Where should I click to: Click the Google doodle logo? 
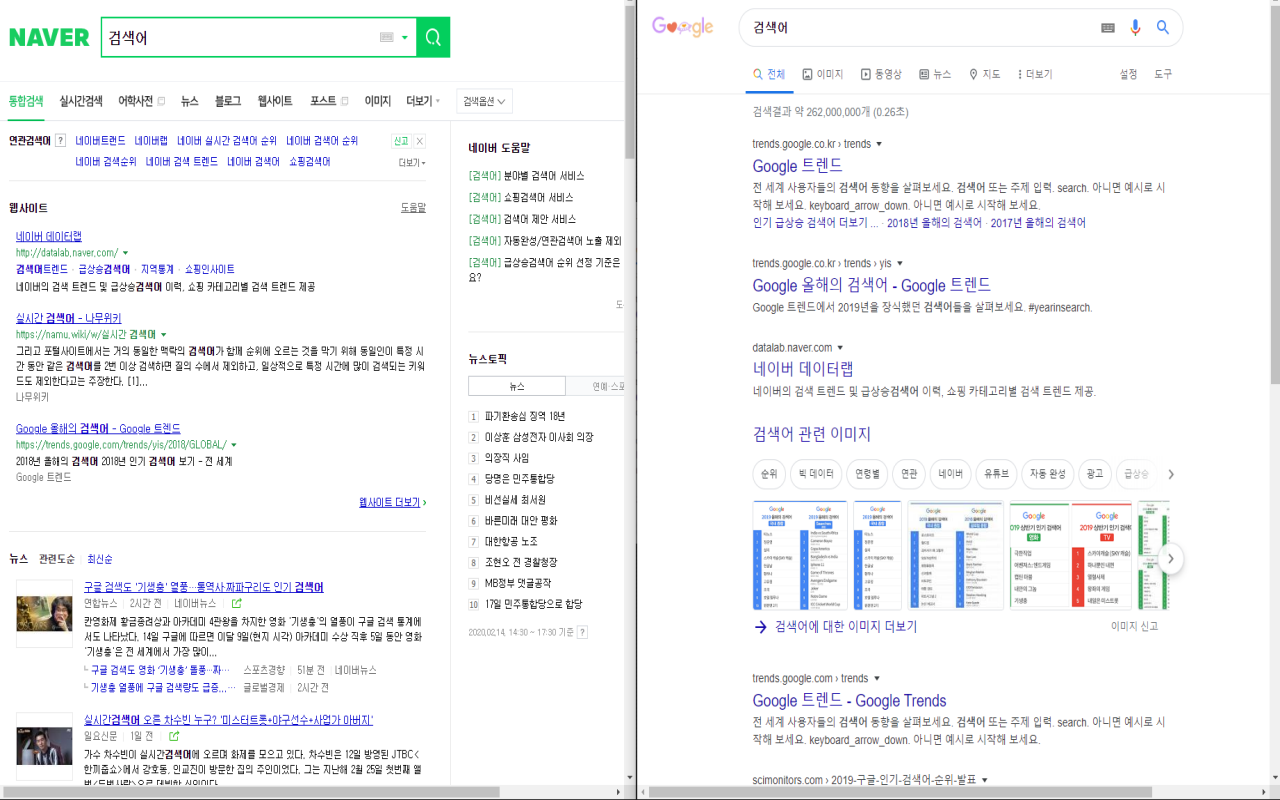684,27
